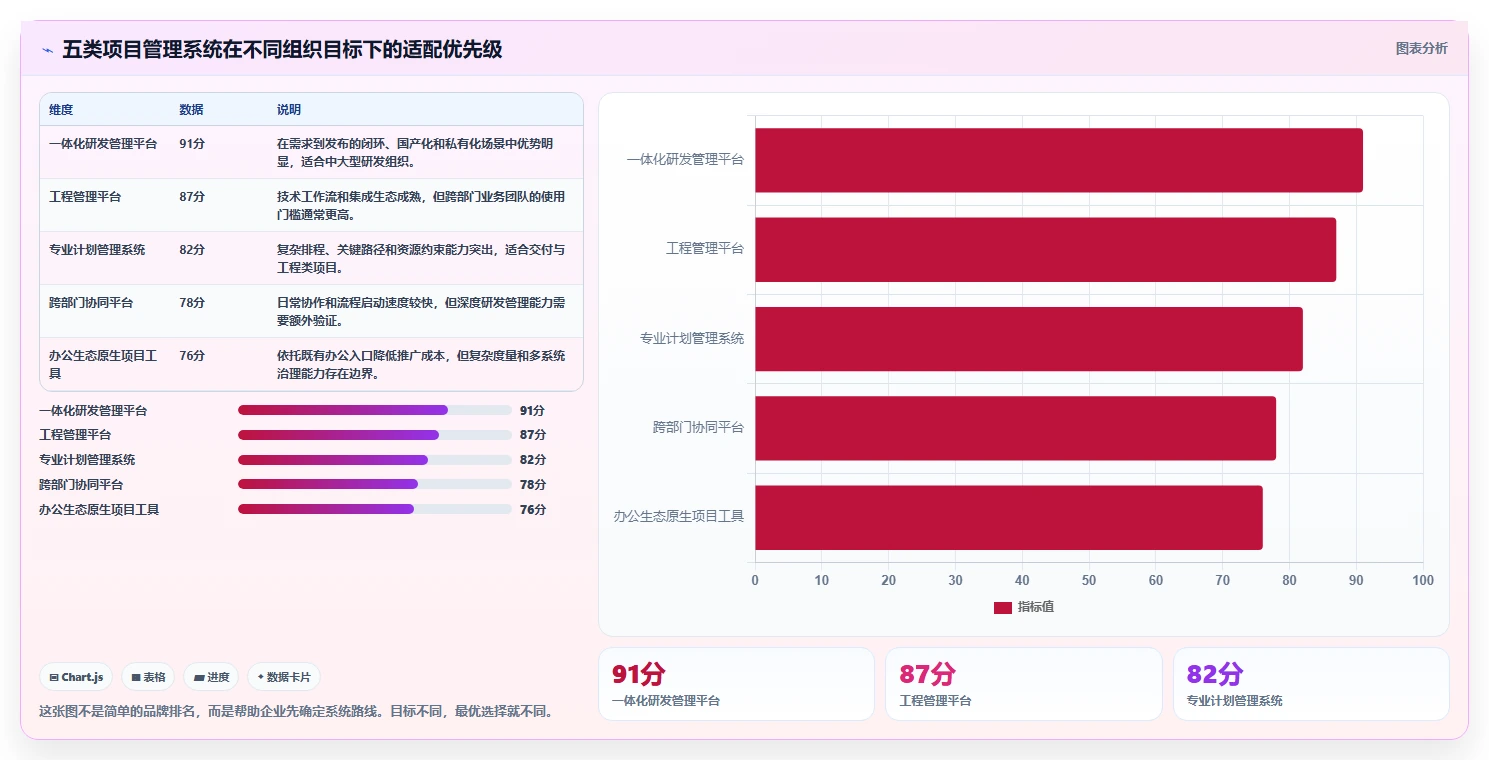The height and width of the screenshot is (760, 1489).
Task: Click the 办公生态原生项目工具 progress bar
Action: [x=375, y=509]
